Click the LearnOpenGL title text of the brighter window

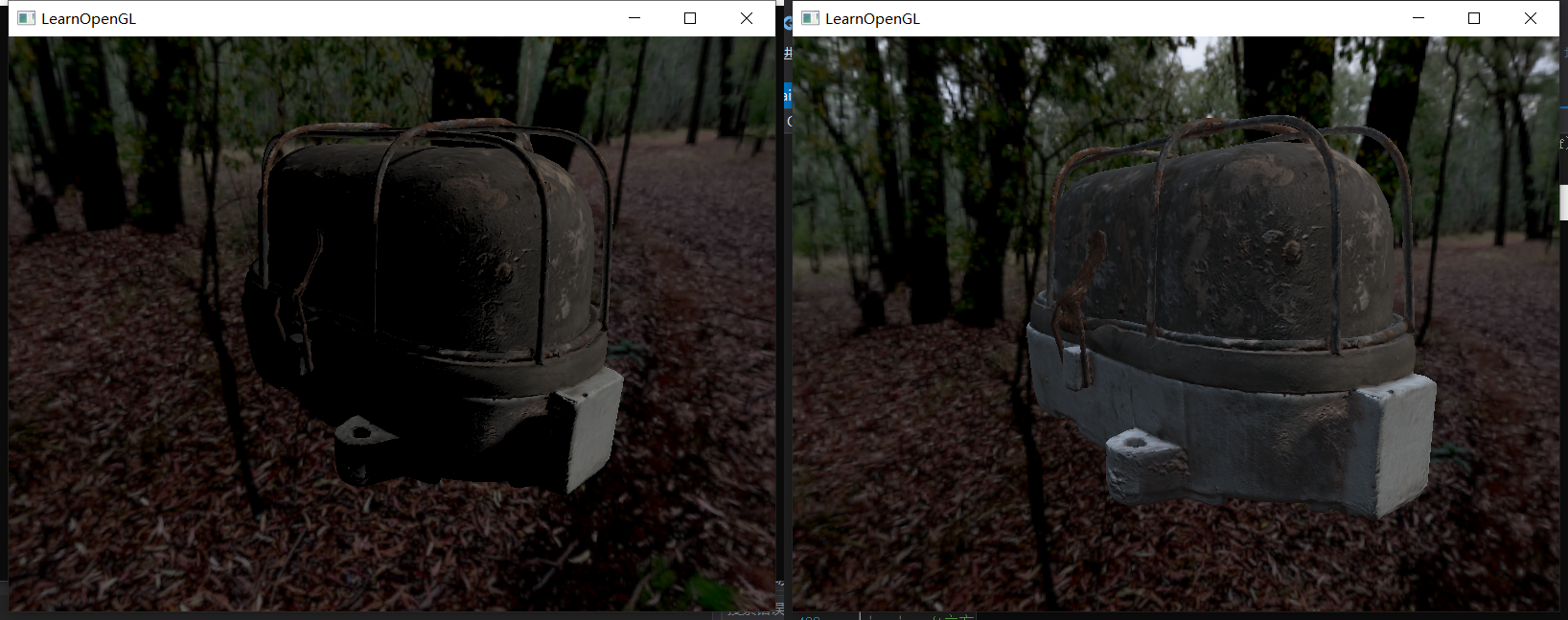pyautogui.click(x=872, y=19)
